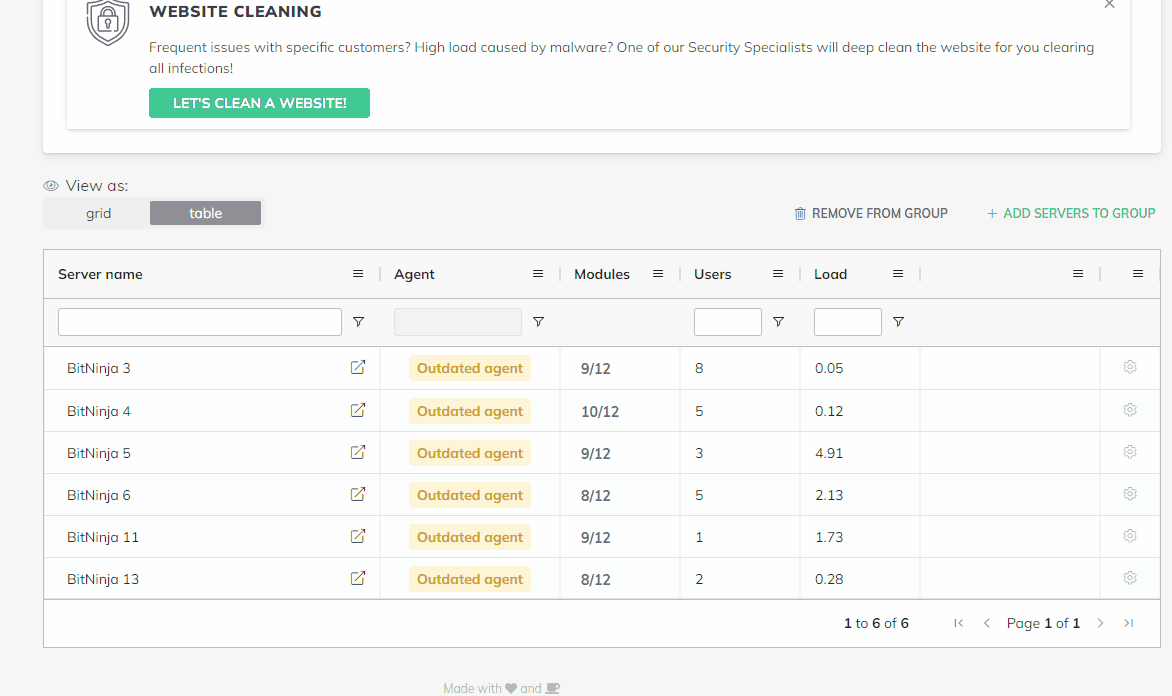The height and width of the screenshot is (696, 1172).
Task: Open settings gear for BitNinja 6
Action: click(x=1129, y=493)
